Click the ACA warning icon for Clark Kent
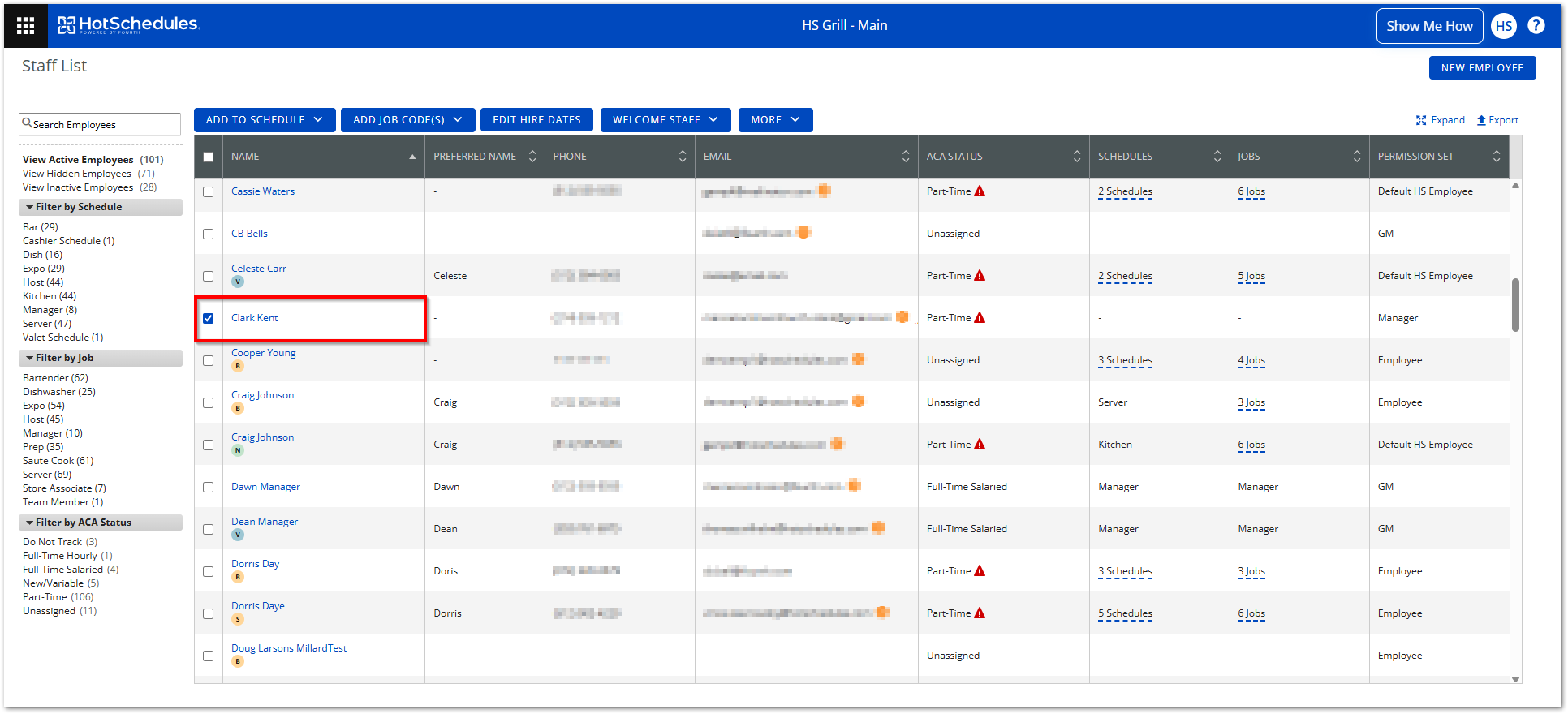Viewport: 1568px width, 714px height. click(x=980, y=318)
